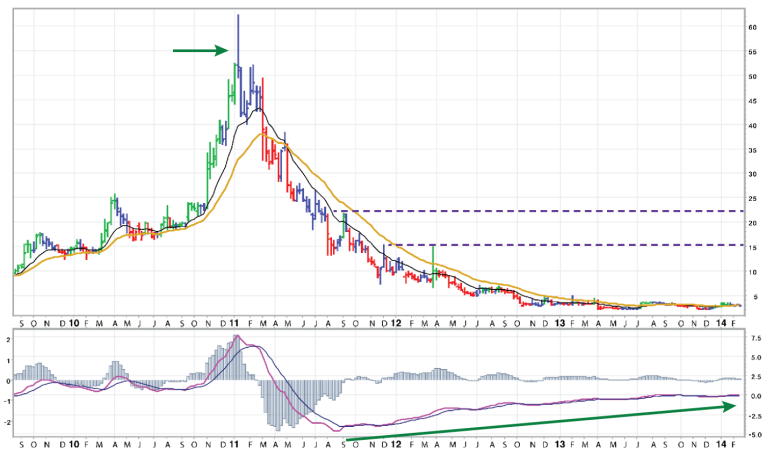Click the deepest negative histogram bars in 2011
773x456 pixels.
(277, 405)
